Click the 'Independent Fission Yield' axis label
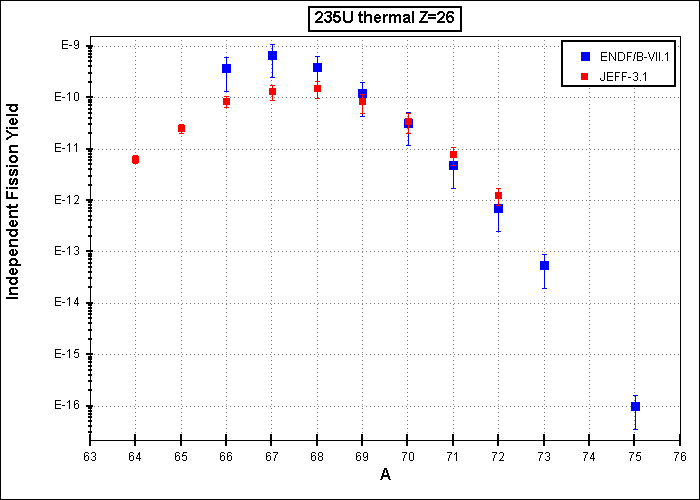Image resolution: width=700 pixels, height=500 pixels. [13, 202]
